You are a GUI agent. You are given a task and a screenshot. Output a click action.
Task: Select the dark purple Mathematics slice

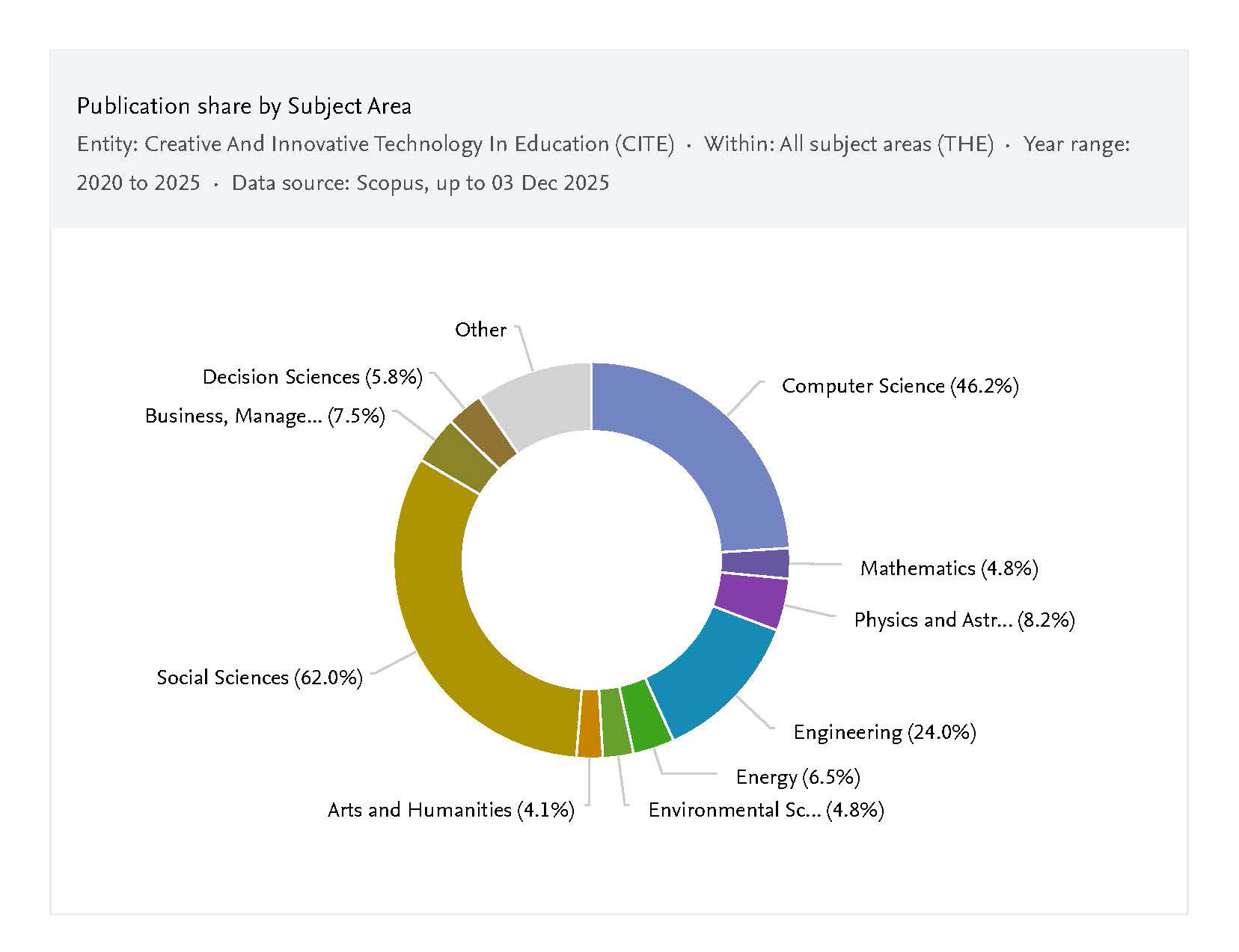tap(755, 563)
